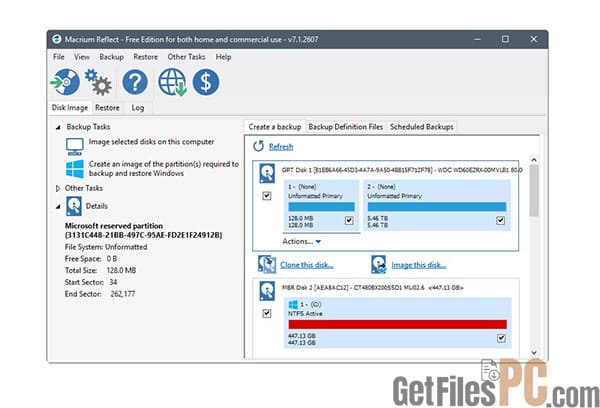Viewport: 600px width, 408px height.
Task: Select the Backup Definition Files tab
Action: [x=346, y=127]
